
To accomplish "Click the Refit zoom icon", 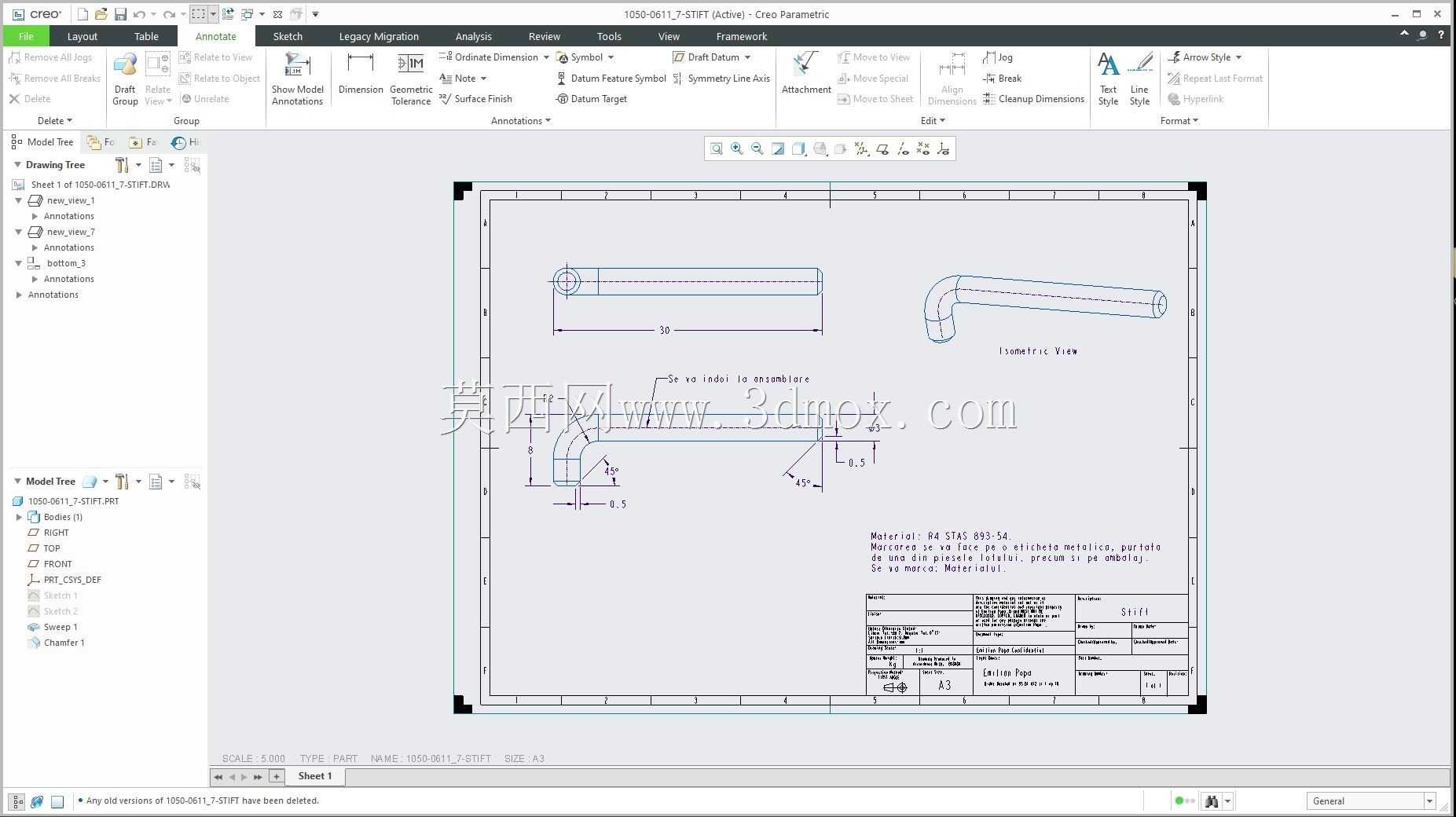I will 717,148.
